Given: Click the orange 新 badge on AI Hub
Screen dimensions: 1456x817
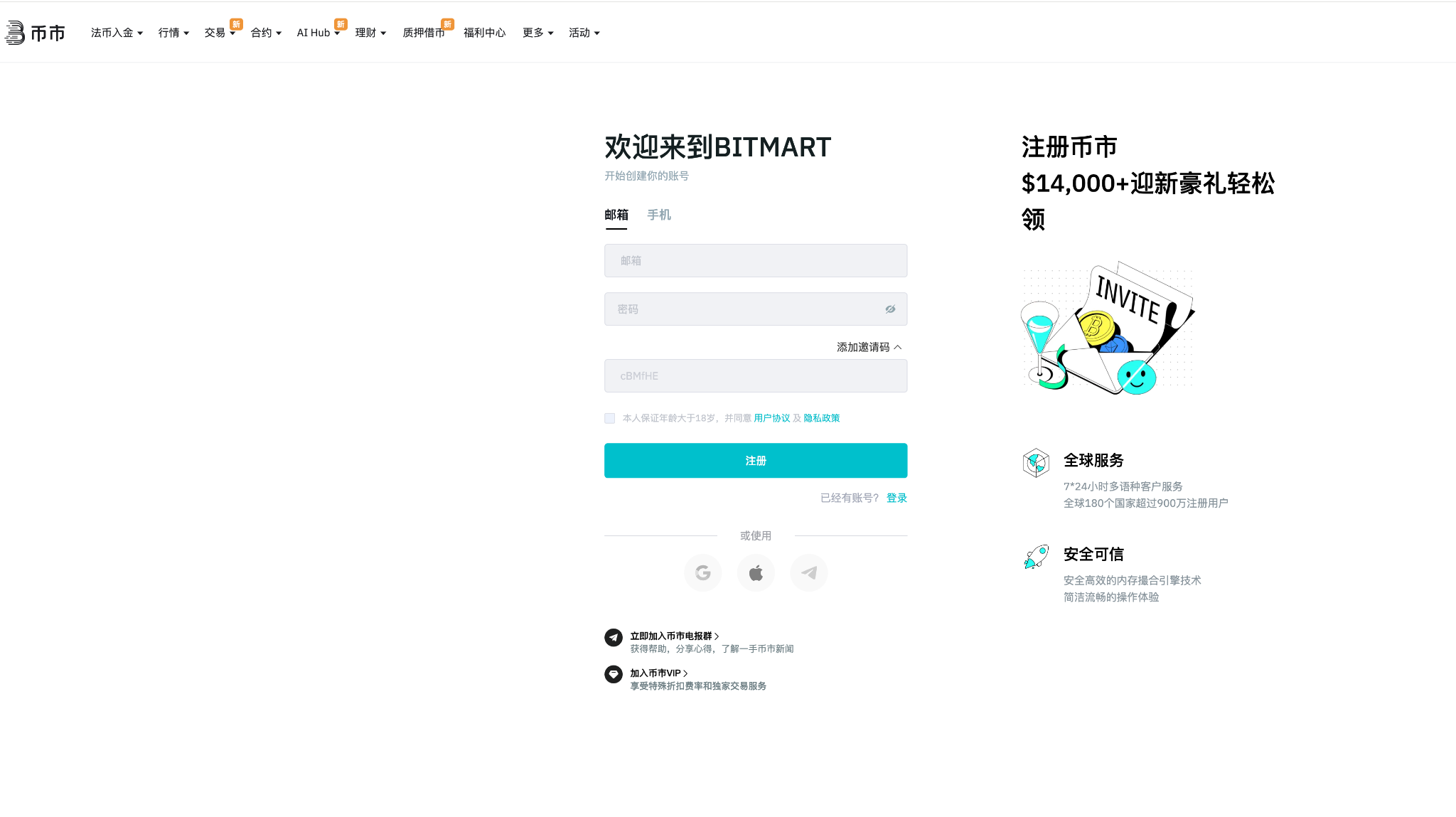Looking at the screenshot, I should click(x=341, y=25).
